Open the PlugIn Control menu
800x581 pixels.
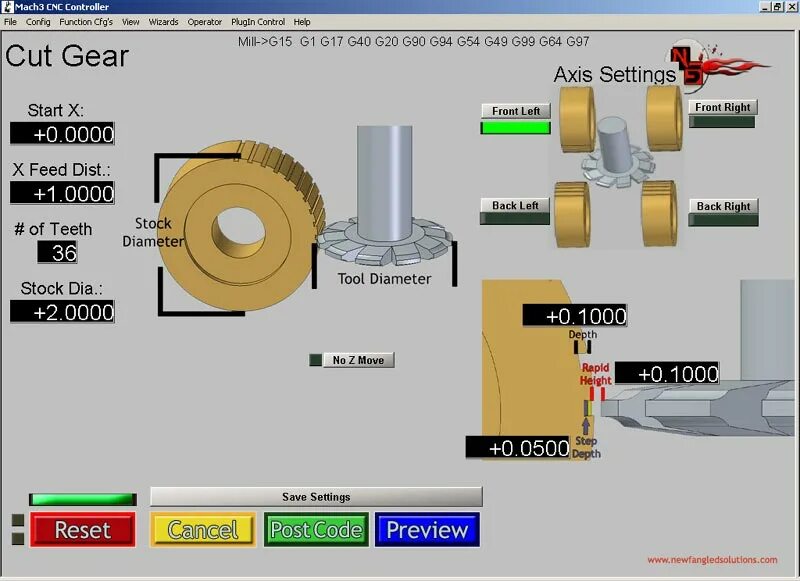258,22
